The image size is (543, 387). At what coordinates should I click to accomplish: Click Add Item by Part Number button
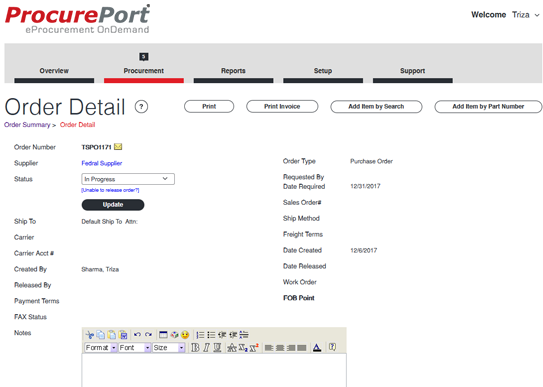tap(488, 106)
